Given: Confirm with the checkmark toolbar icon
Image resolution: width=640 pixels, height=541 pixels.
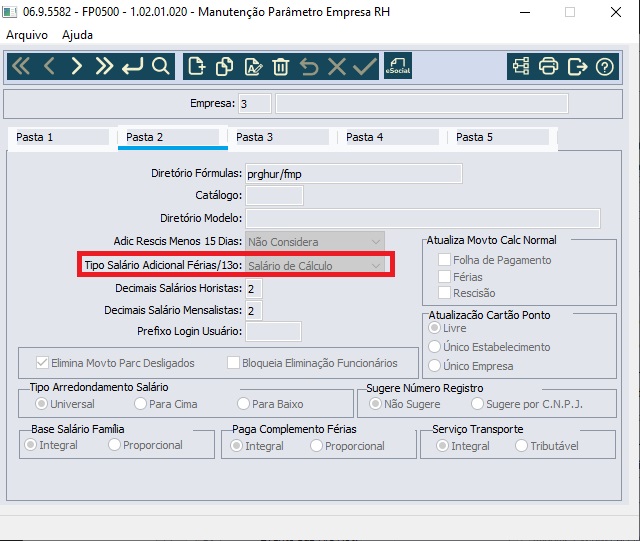Looking at the screenshot, I should click(x=365, y=66).
